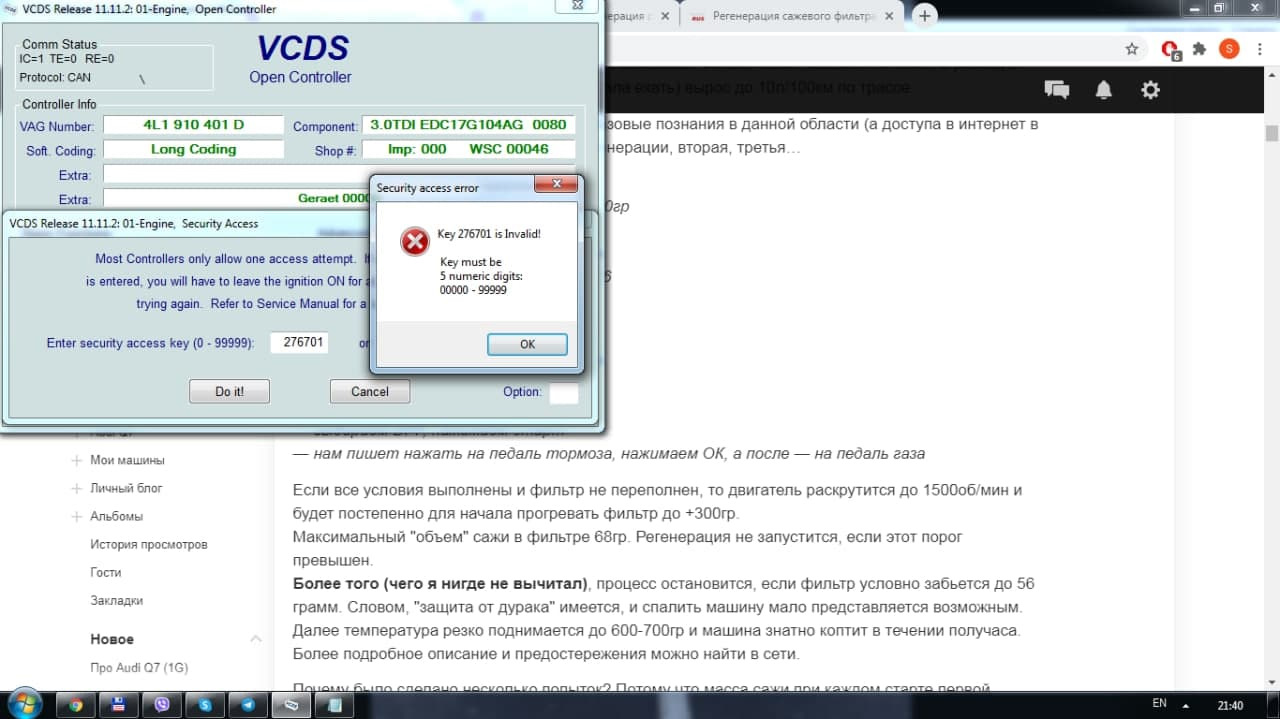Viewport: 1280px width, 719px height.
Task: Open the Chrome profile avatar
Action: coord(1229,49)
